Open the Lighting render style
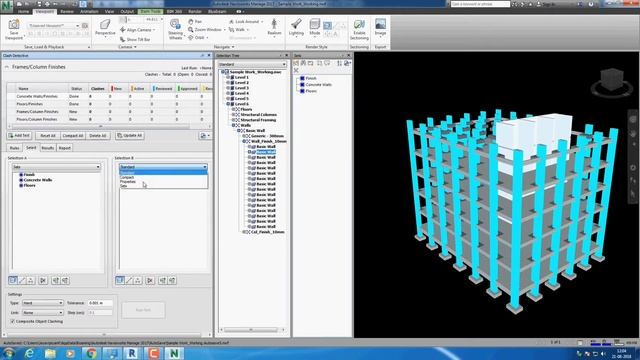640x360 pixels. click(x=296, y=27)
